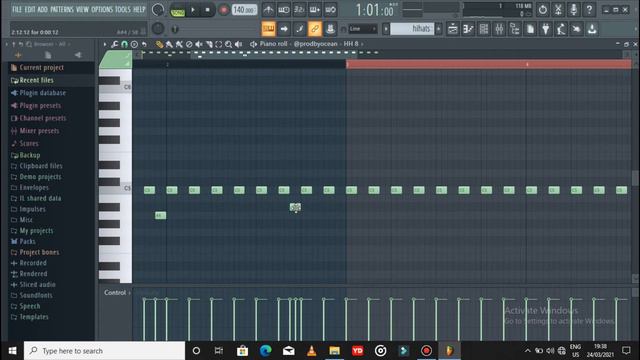Image resolution: width=640 pixels, height=360 pixels.
Task: Click the plus button next to hihats
Action: [x=439, y=29]
